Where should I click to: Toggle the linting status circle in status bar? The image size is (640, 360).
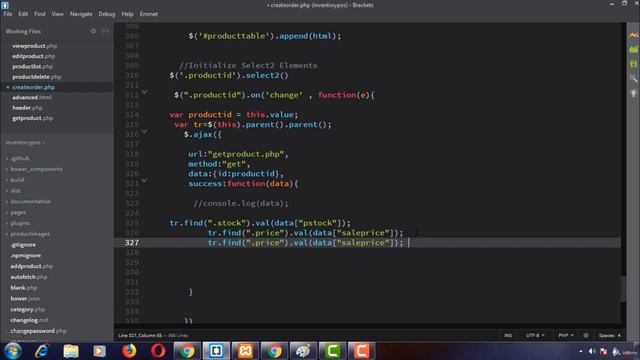pyautogui.click(x=586, y=335)
